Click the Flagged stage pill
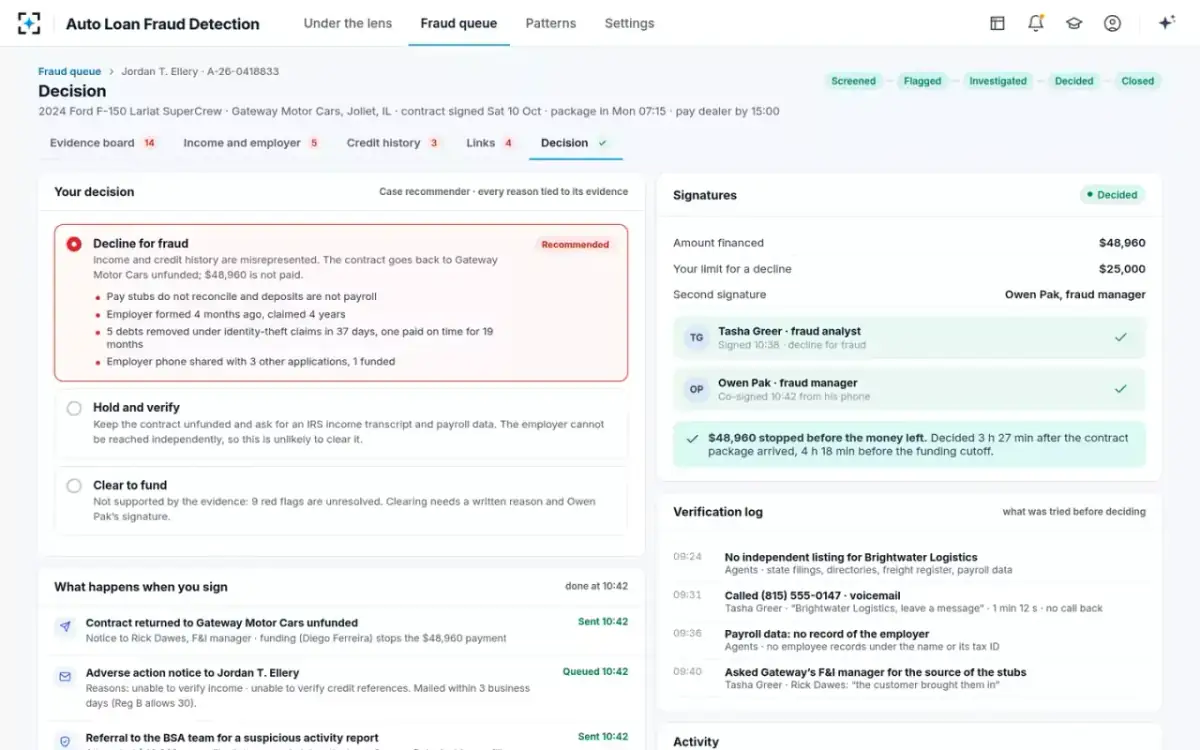Image resolution: width=1200 pixels, height=750 pixels. pyautogui.click(x=922, y=81)
